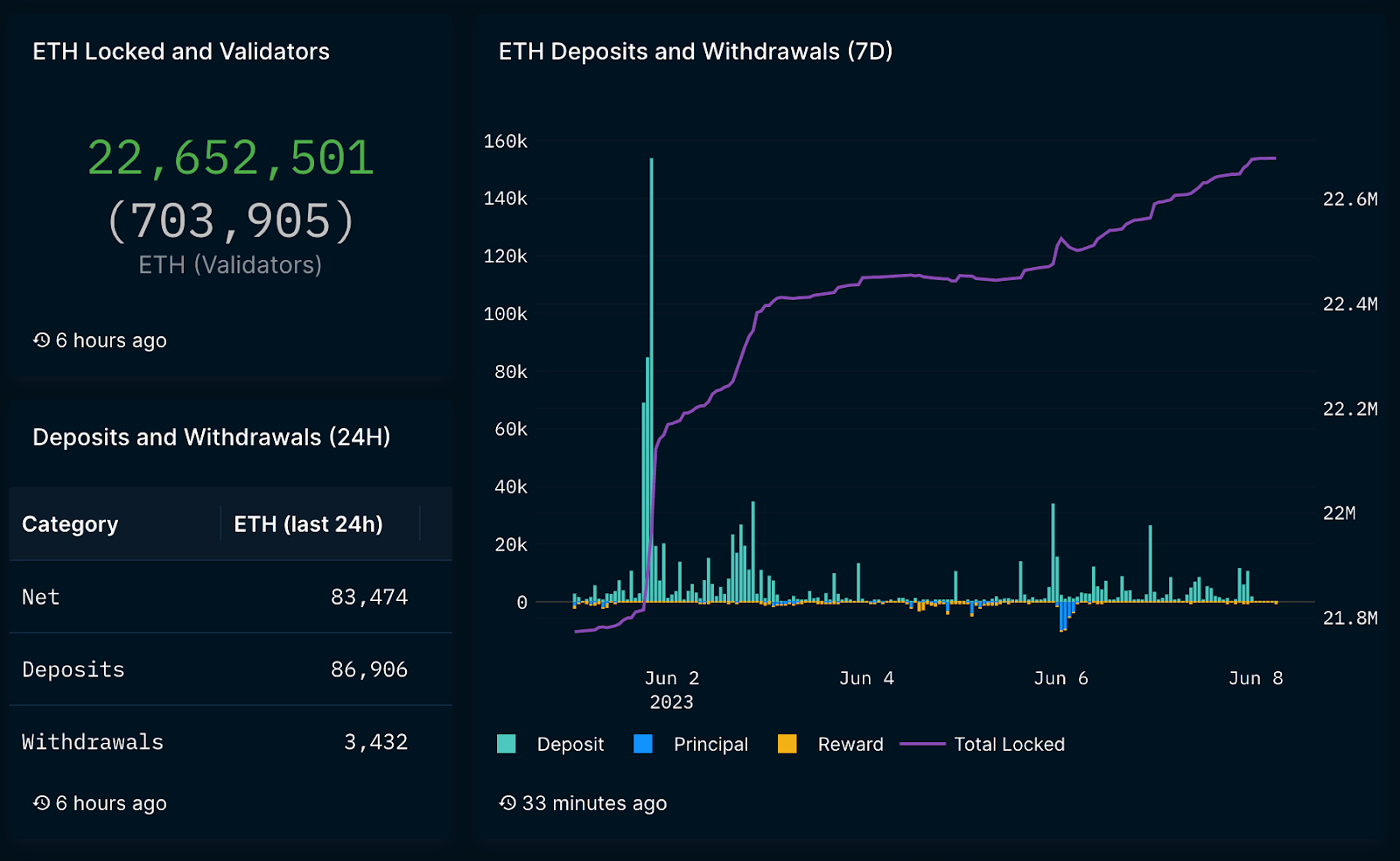Click the Reward legend label
This screenshot has height=861, width=1400.
[x=850, y=744]
